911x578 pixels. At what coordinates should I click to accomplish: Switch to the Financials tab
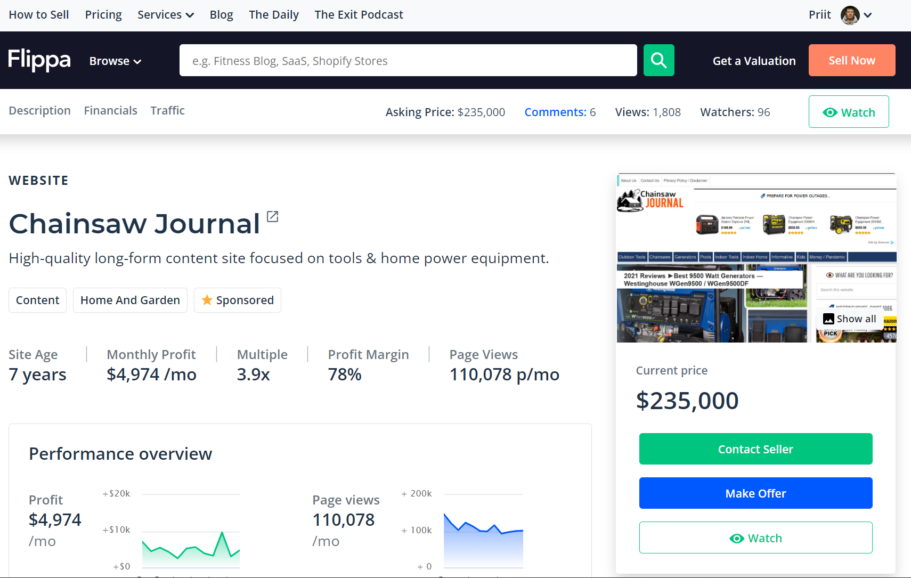110,111
